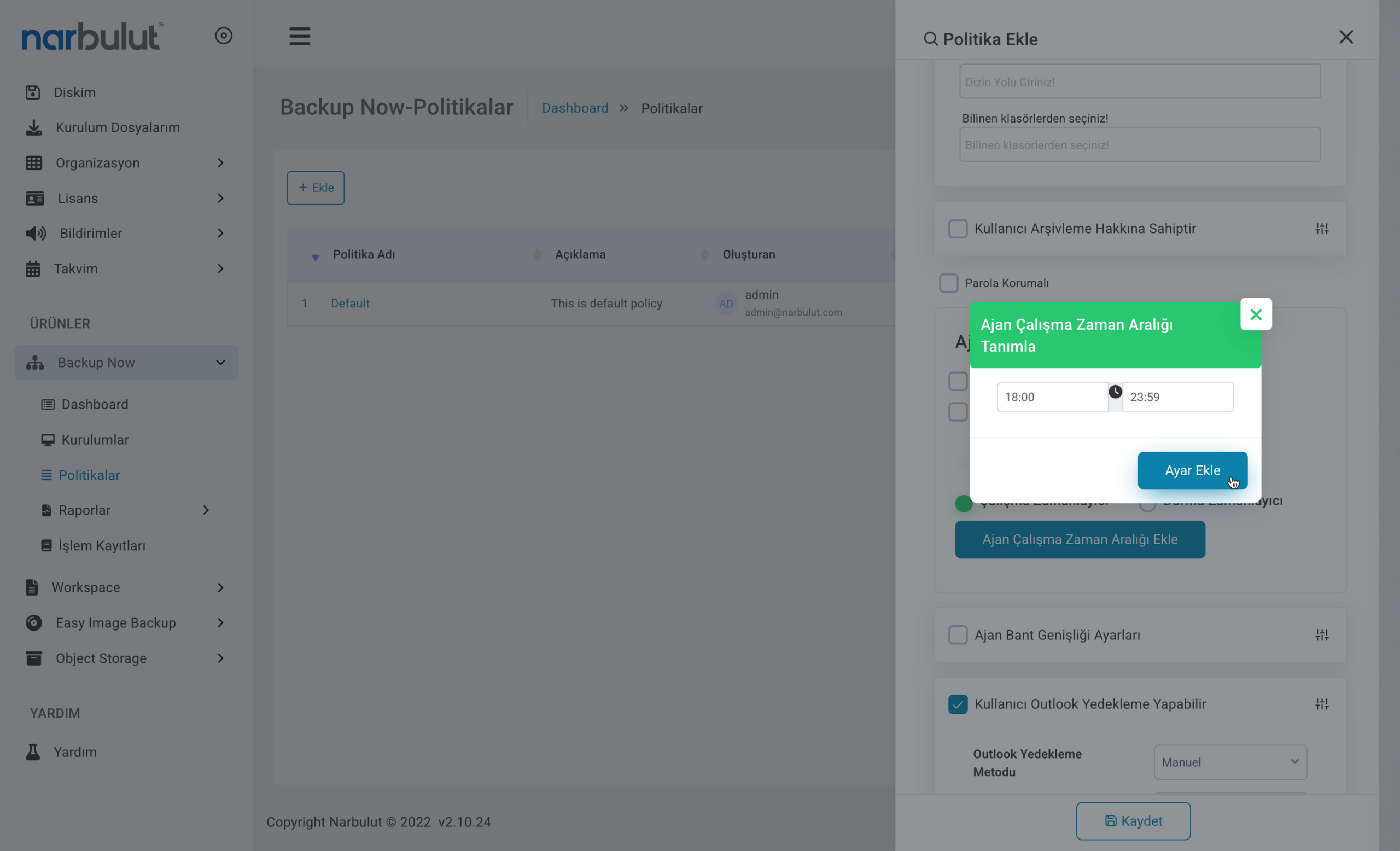Click the Kaydet save button
The height and width of the screenshot is (851, 1400).
click(1133, 821)
